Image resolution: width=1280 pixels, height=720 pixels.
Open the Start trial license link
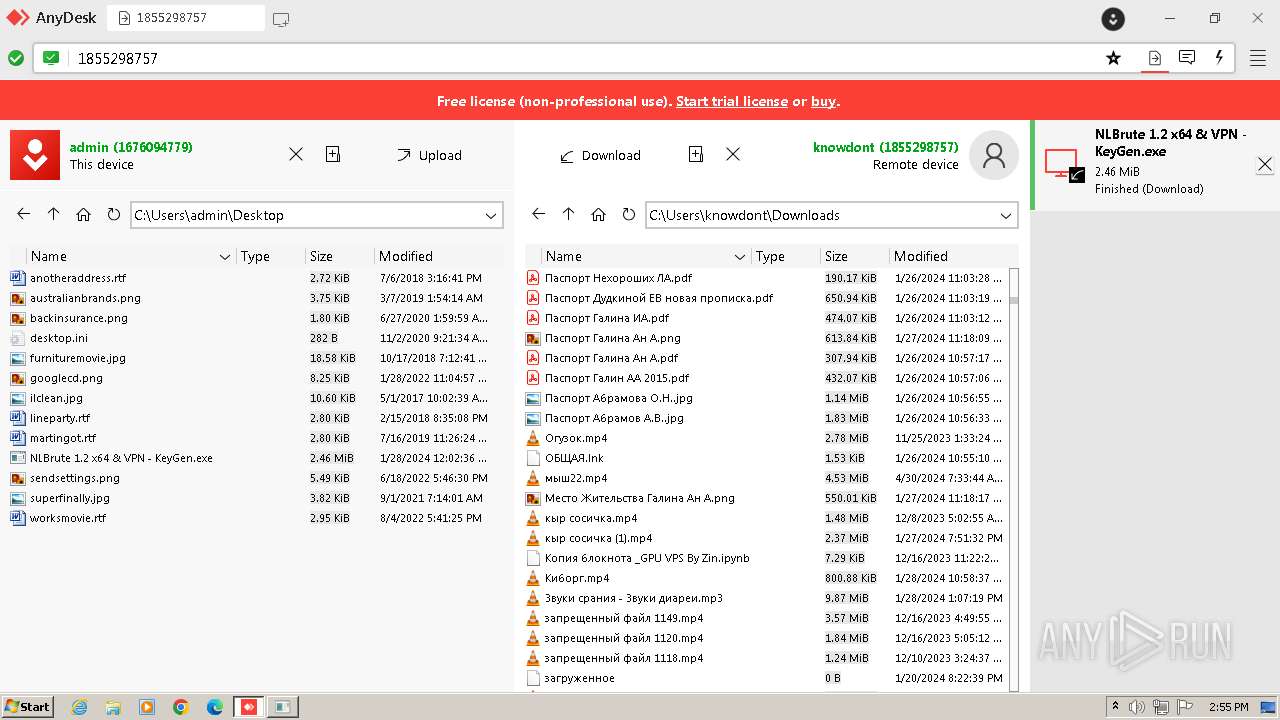click(732, 101)
